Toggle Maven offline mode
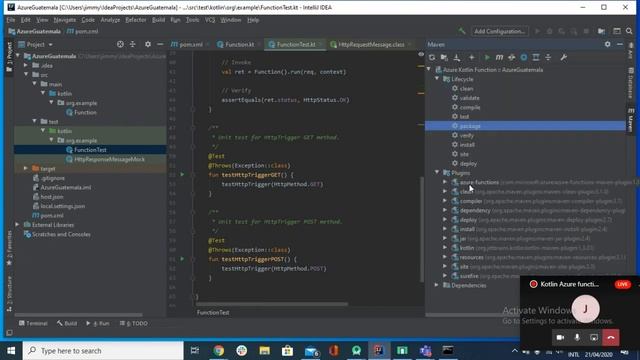 (x=511, y=58)
